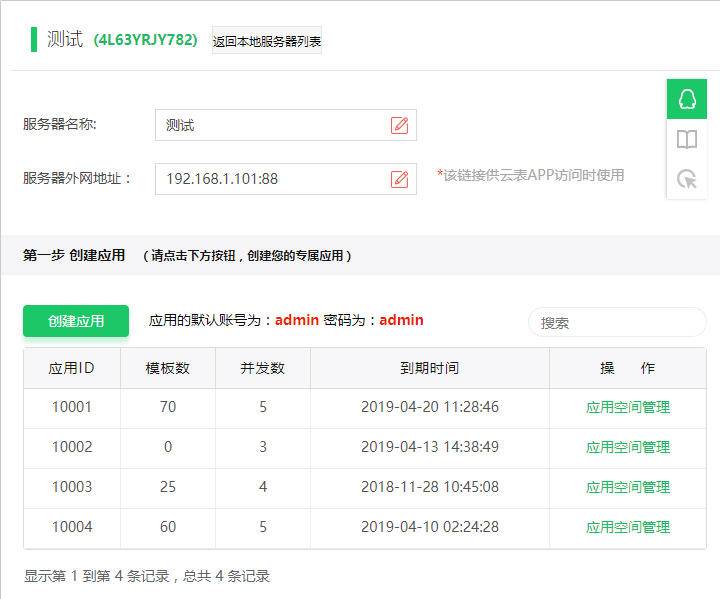Click template count 60 cell
The image size is (720, 599).
click(168, 527)
